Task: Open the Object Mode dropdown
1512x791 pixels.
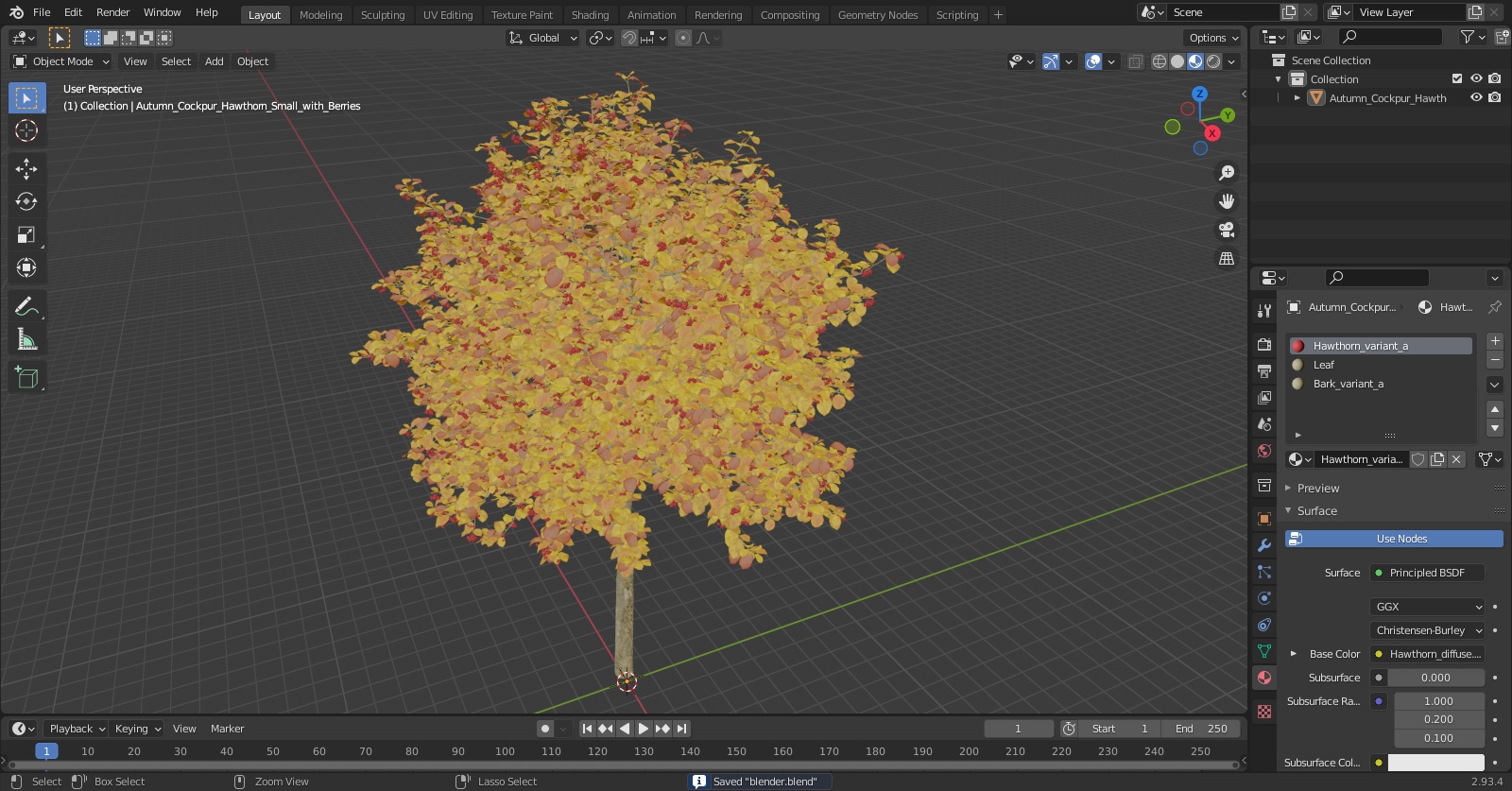Action: tap(61, 61)
